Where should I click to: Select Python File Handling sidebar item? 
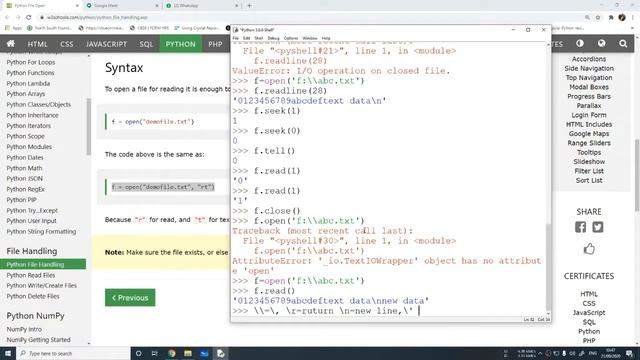[x=43, y=264]
